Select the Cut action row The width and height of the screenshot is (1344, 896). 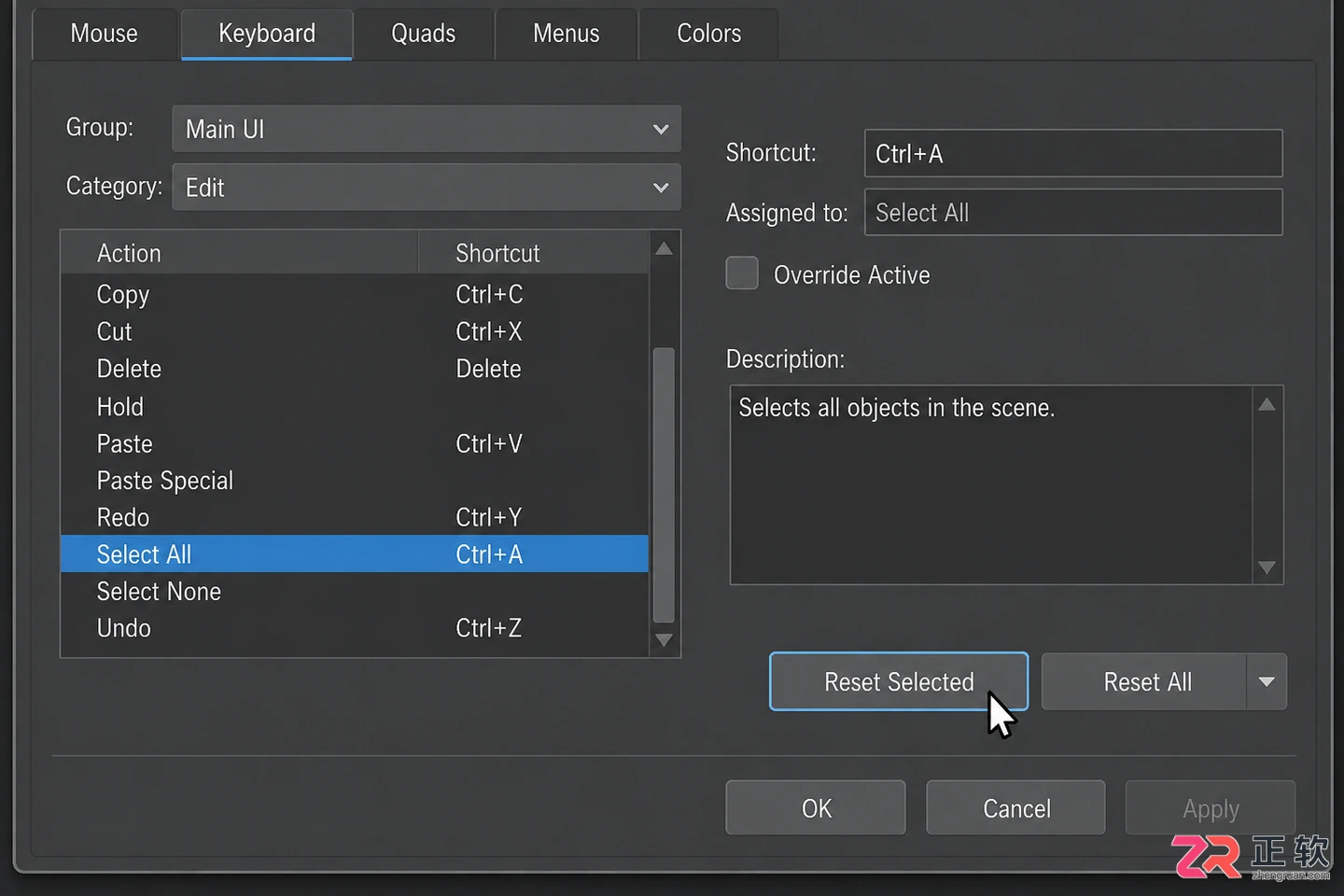pyautogui.click(x=355, y=331)
